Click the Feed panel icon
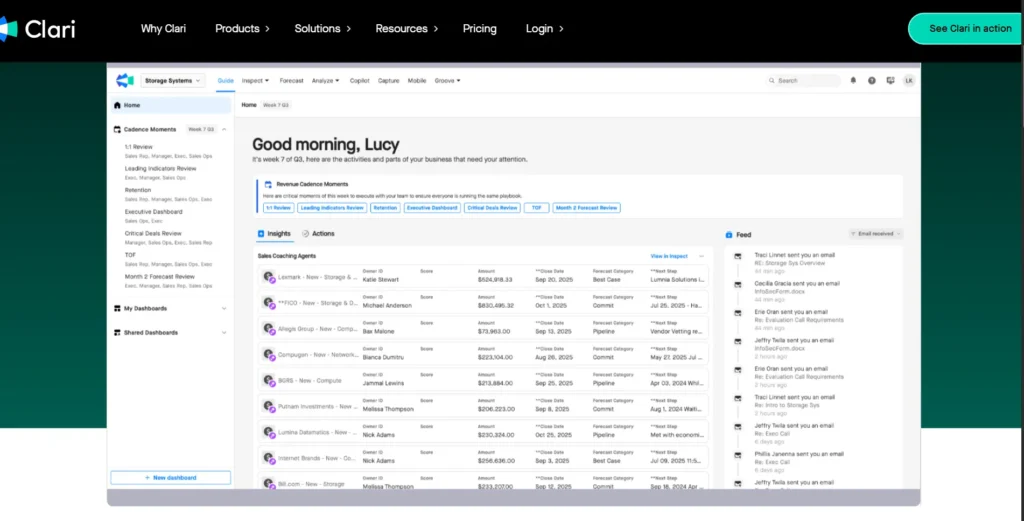 [x=729, y=234]
